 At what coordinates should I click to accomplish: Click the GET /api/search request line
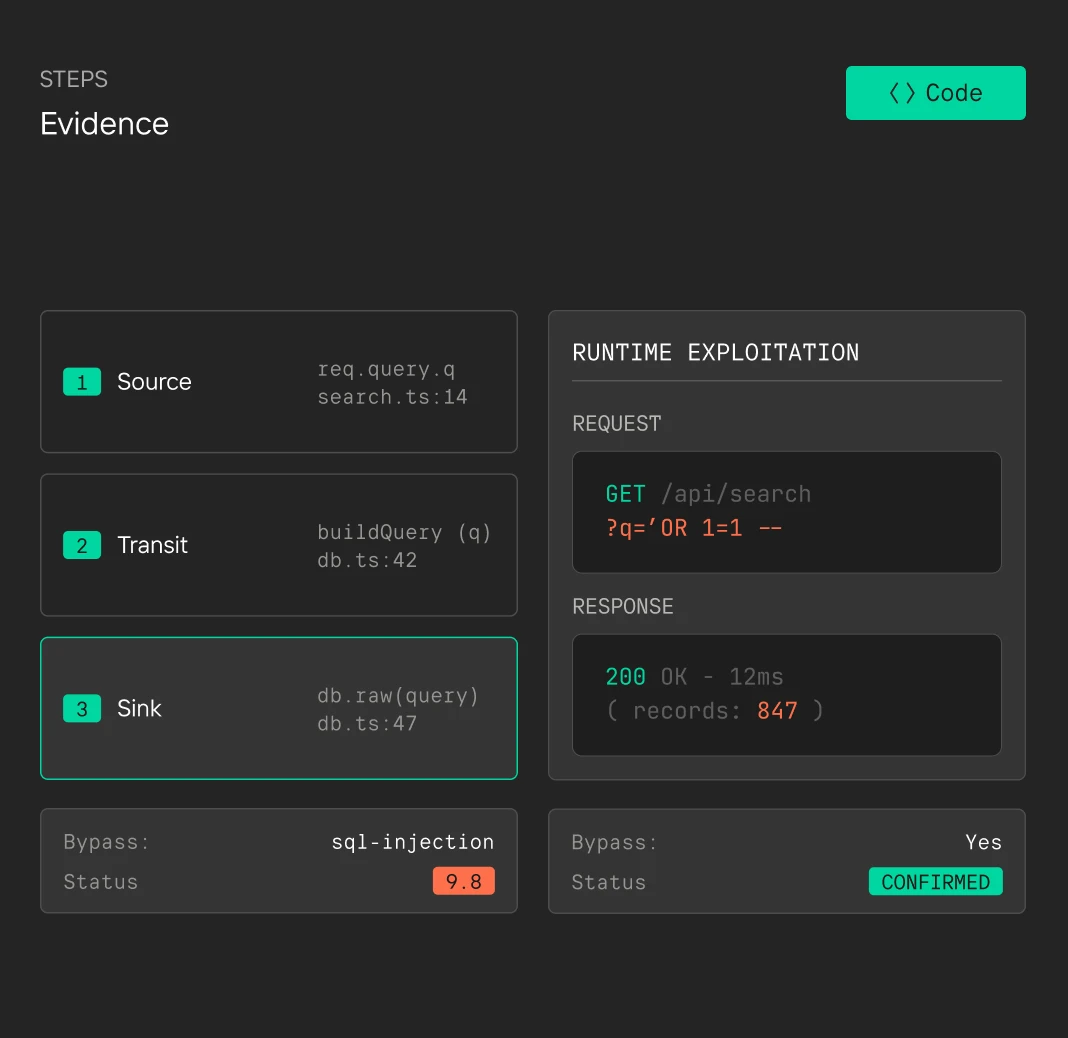708,494
